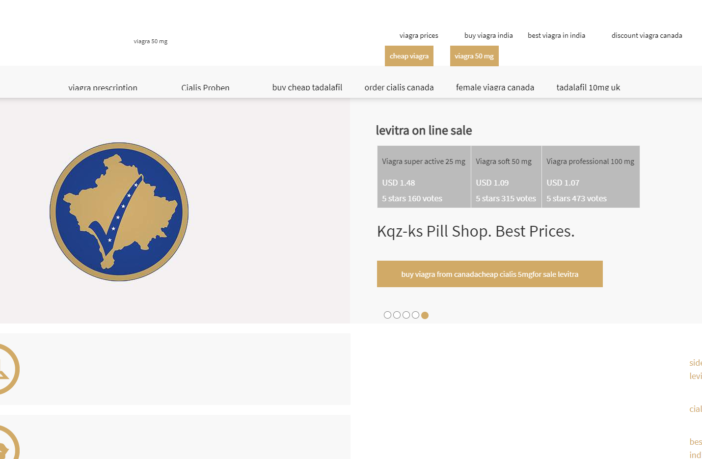Click the 'levitra on line sale' heading
The image size is (702, 459).
(424, 130)
